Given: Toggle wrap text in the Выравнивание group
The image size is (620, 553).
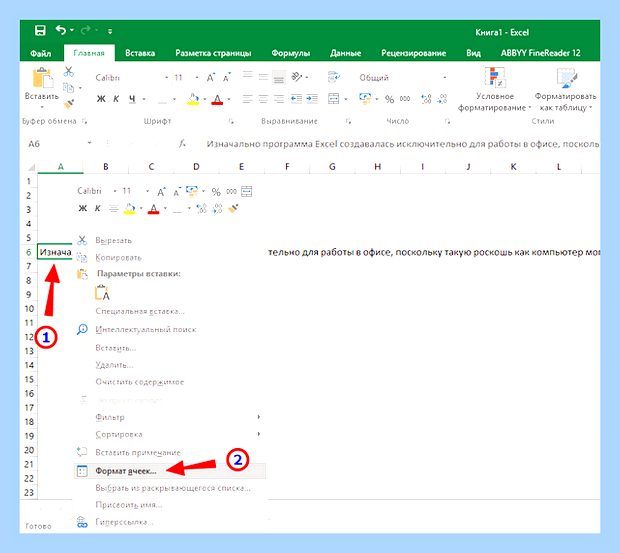Looking at the screenshot, I should [333, 77].
